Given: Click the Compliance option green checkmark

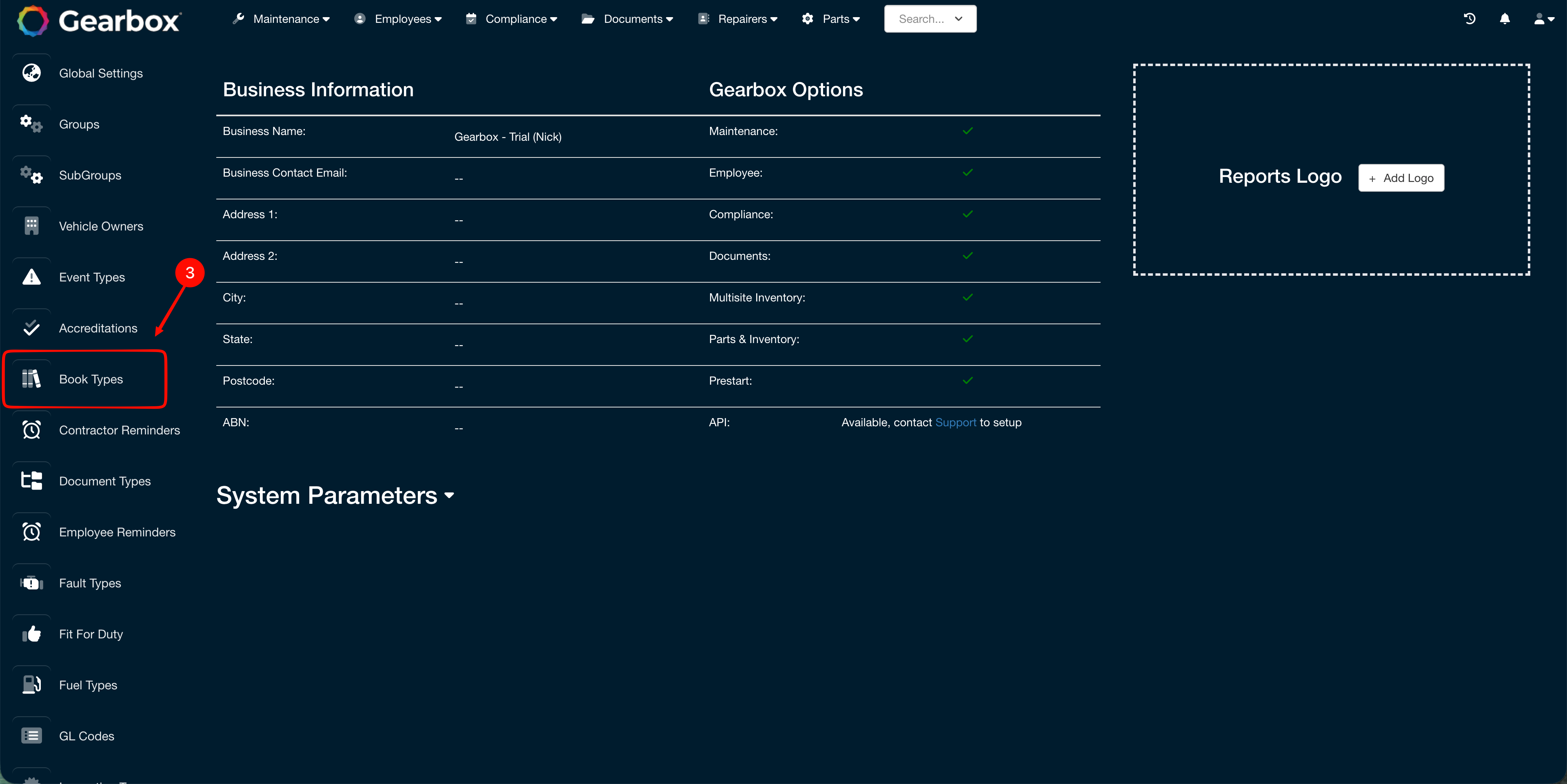Looking at the screenshot, I should point(968,214).
